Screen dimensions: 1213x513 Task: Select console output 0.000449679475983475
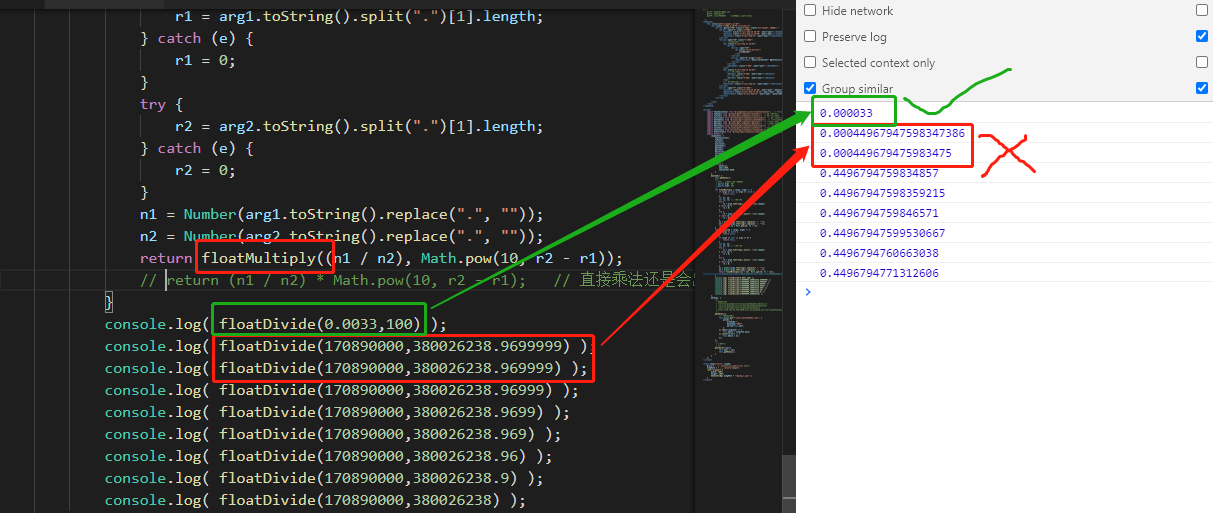coord(885,153)
